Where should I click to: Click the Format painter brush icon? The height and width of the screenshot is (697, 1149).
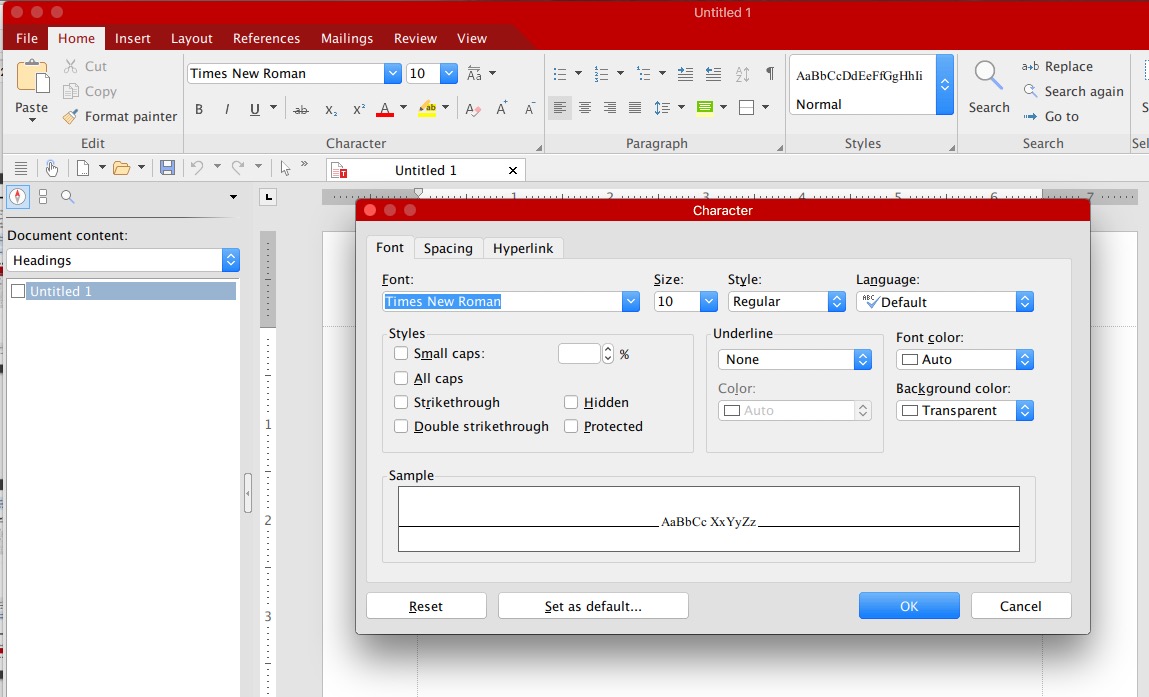(70, 117)
